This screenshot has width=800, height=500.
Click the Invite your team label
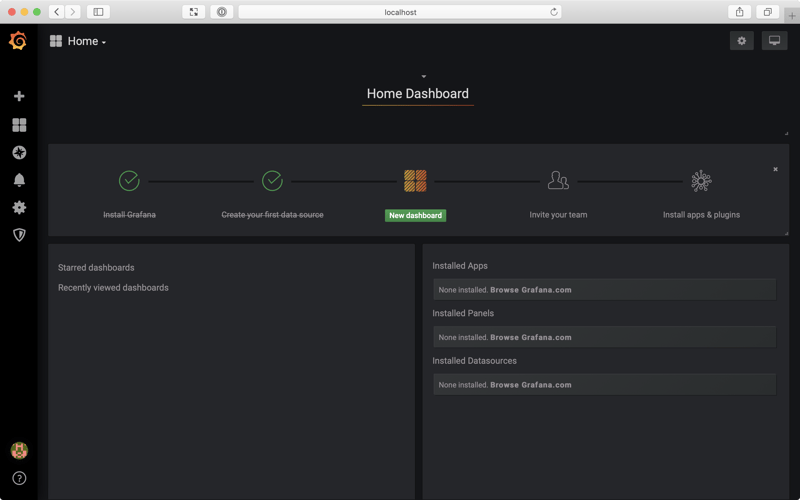click(x=558, y=215)
